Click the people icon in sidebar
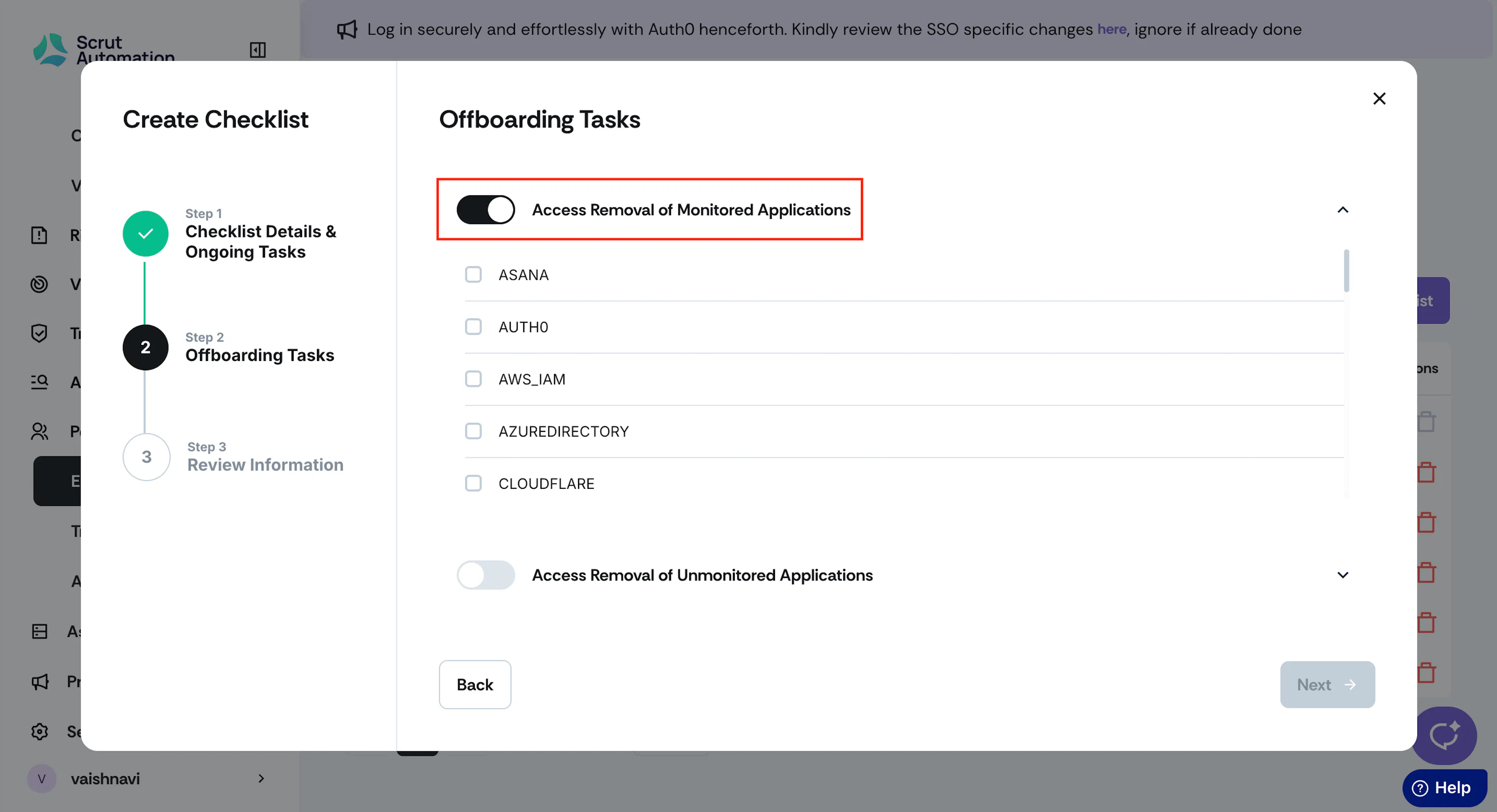Image resolution: width=1497 pixels, height=812 pixels. pyautogui.click(x=39, y=431)
